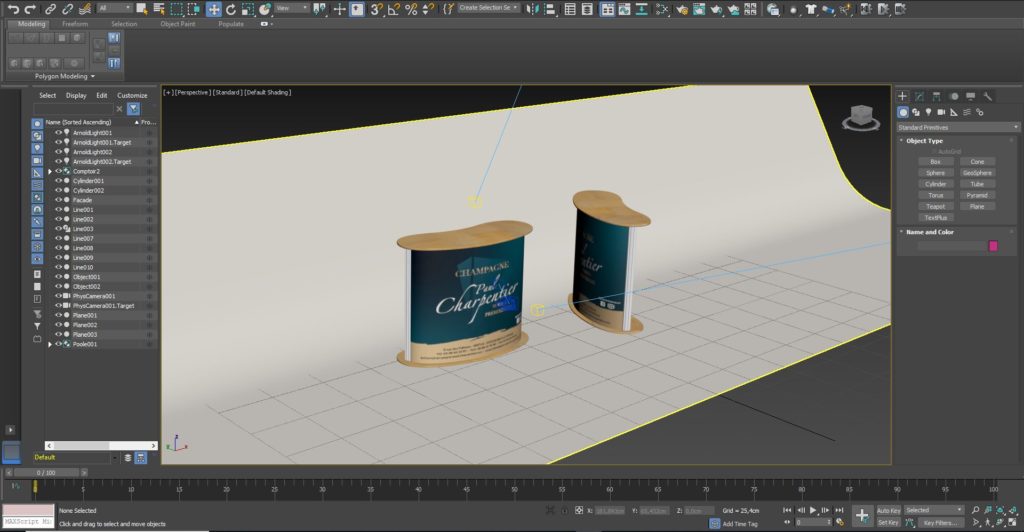Toggle 3D Snaps icon
Viewport: 1024px width, 532px height.
(x=376, y=9)
